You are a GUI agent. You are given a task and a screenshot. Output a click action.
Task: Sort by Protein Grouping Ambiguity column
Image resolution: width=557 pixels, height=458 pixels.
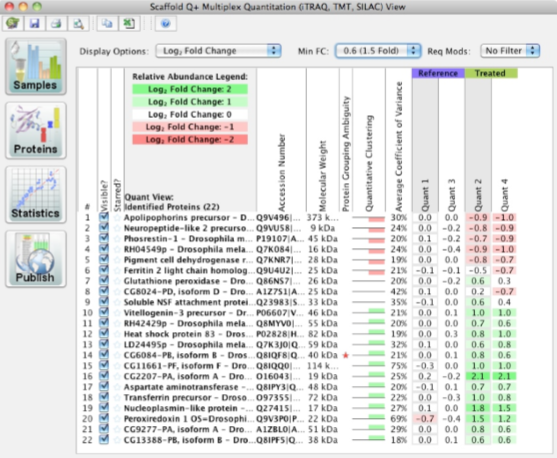[x=346, y=153]
